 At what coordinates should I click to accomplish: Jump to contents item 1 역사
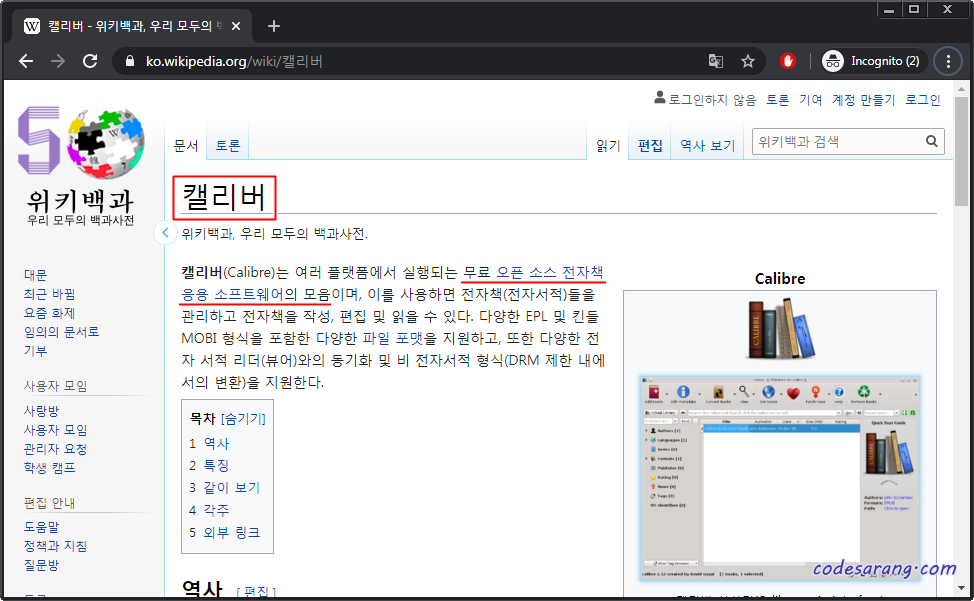[217, 443]
